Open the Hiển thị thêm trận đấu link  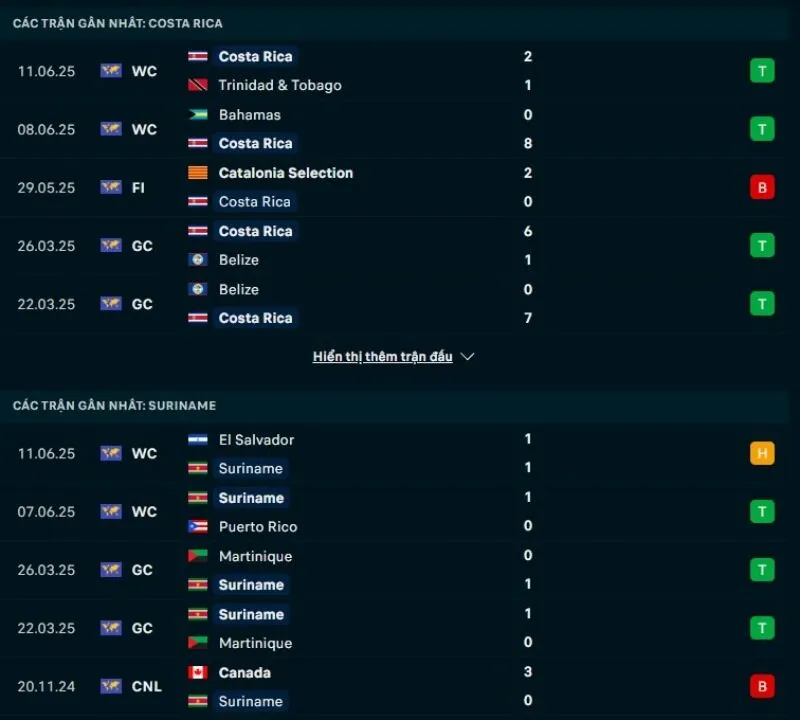tap(383, 357)
